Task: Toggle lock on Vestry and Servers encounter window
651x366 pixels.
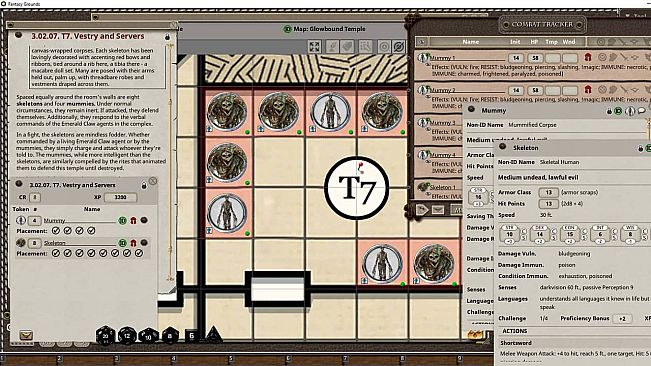Action: click(144, 185)
